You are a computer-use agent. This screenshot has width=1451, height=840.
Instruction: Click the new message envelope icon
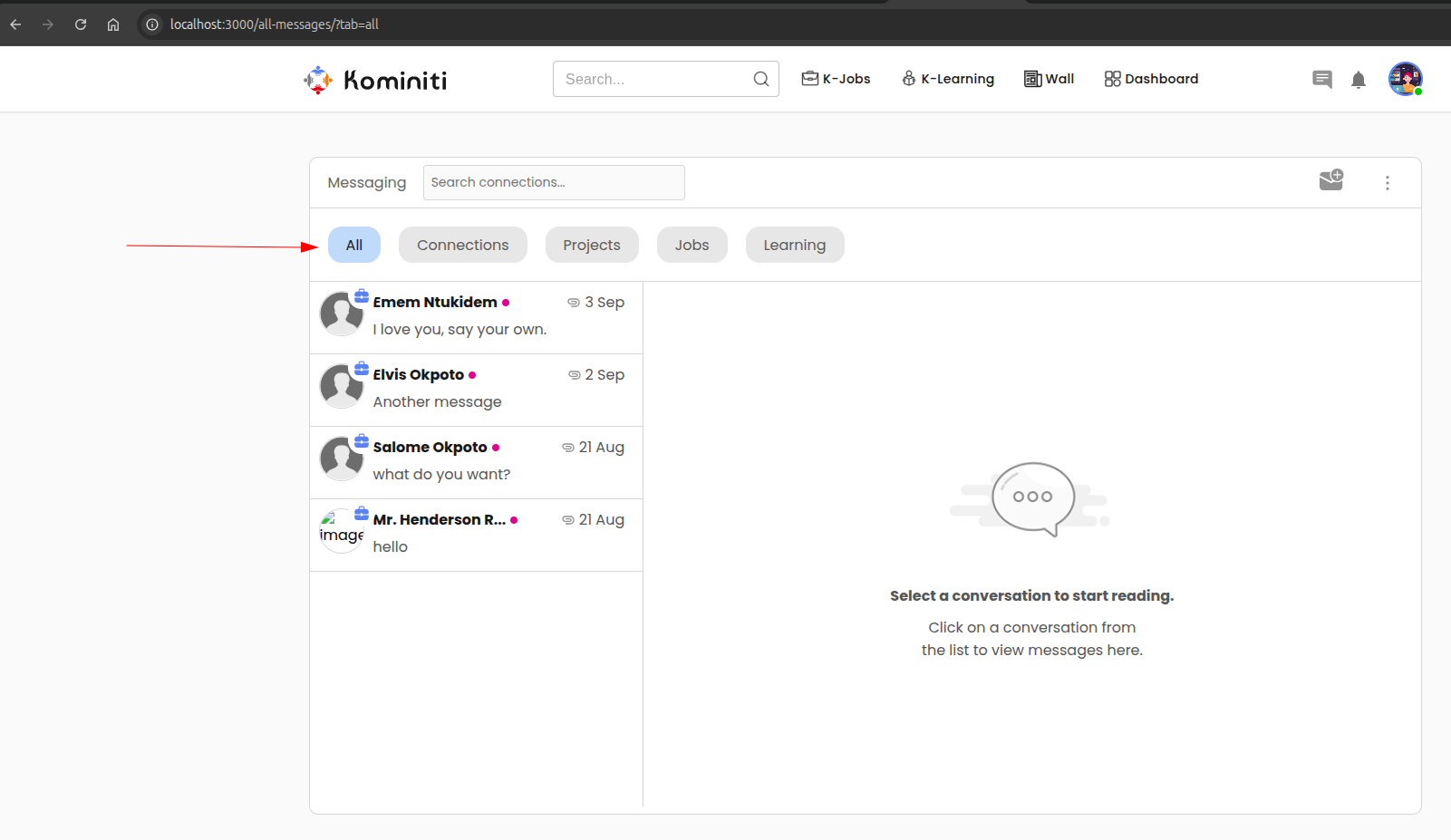(x=1330, y=180)
